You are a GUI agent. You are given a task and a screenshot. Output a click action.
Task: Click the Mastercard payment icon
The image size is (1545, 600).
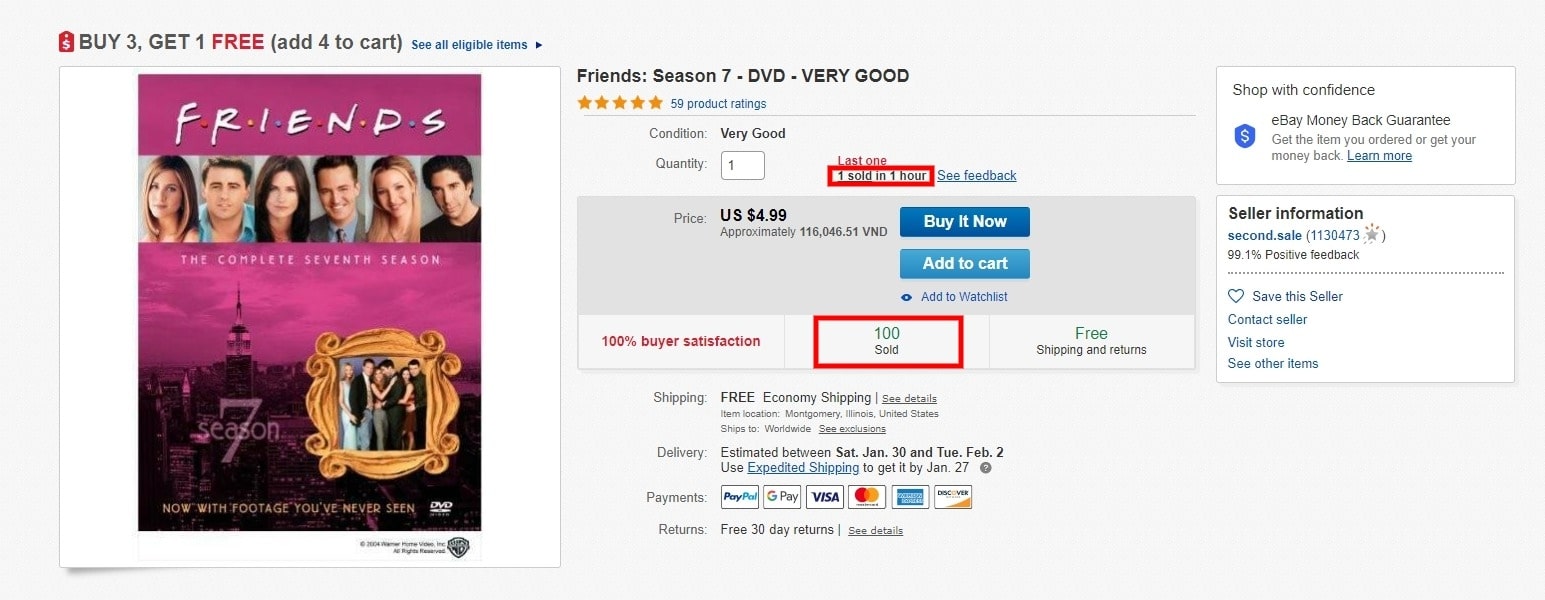[867, 497]
